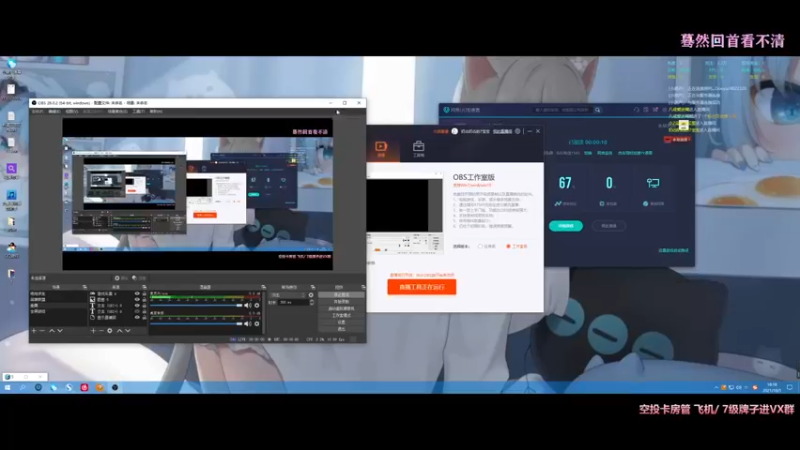Click teal filled button in accelerator window

566,226
